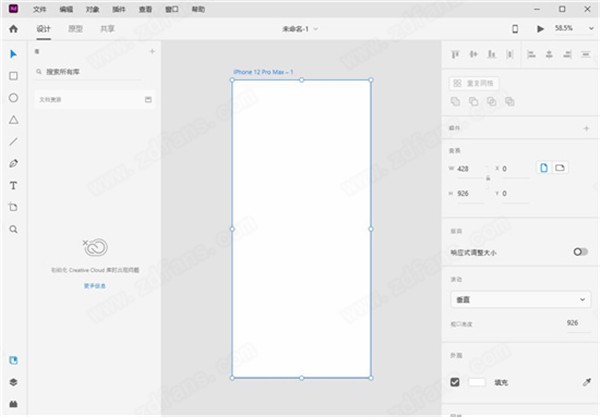Click the height field showing 926

(x=470, y=194)
